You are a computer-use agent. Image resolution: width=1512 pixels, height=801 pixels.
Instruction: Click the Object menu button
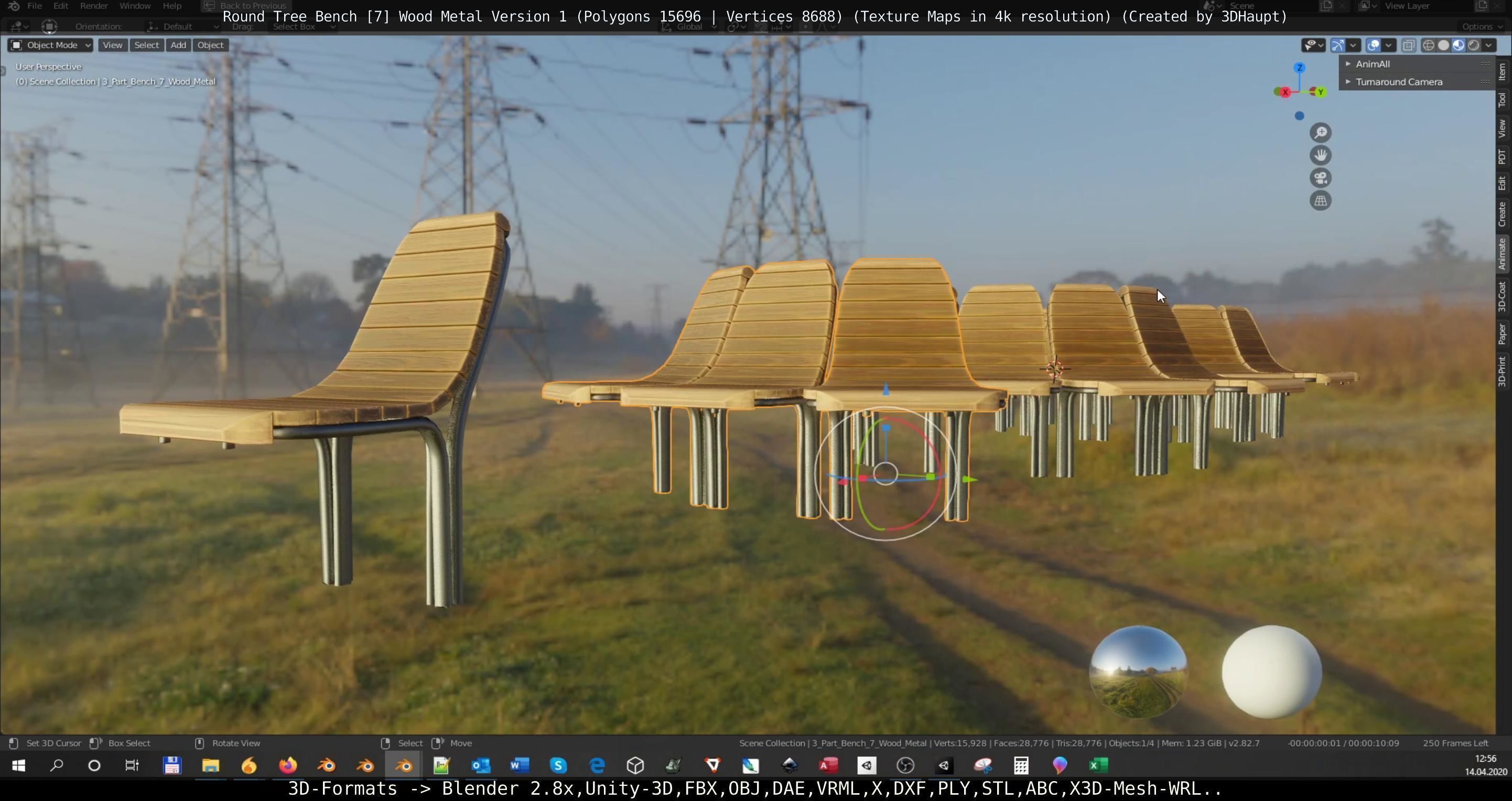[x=210, y=45]
